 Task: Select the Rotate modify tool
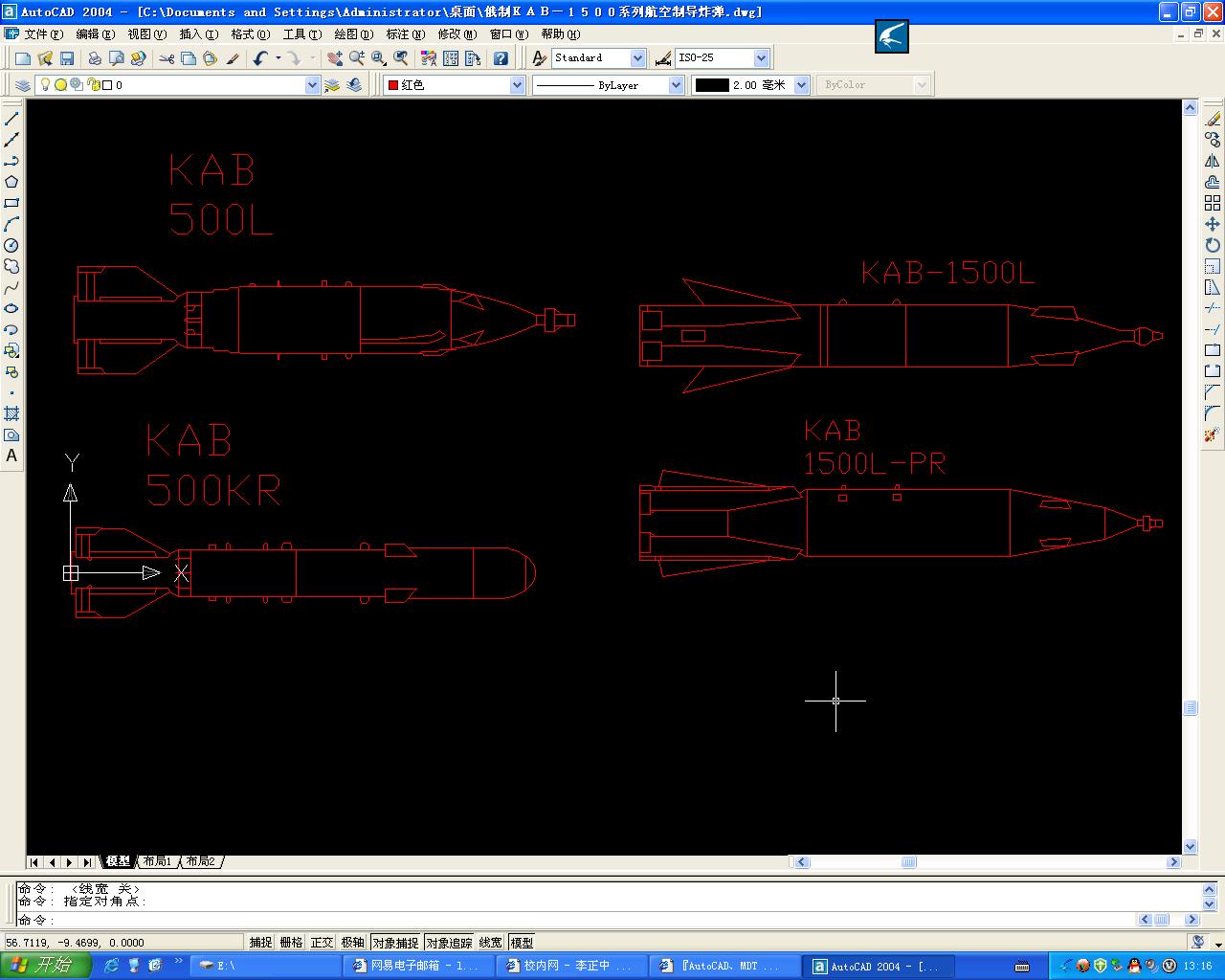pyautogui.click(x=1213, y=245)
